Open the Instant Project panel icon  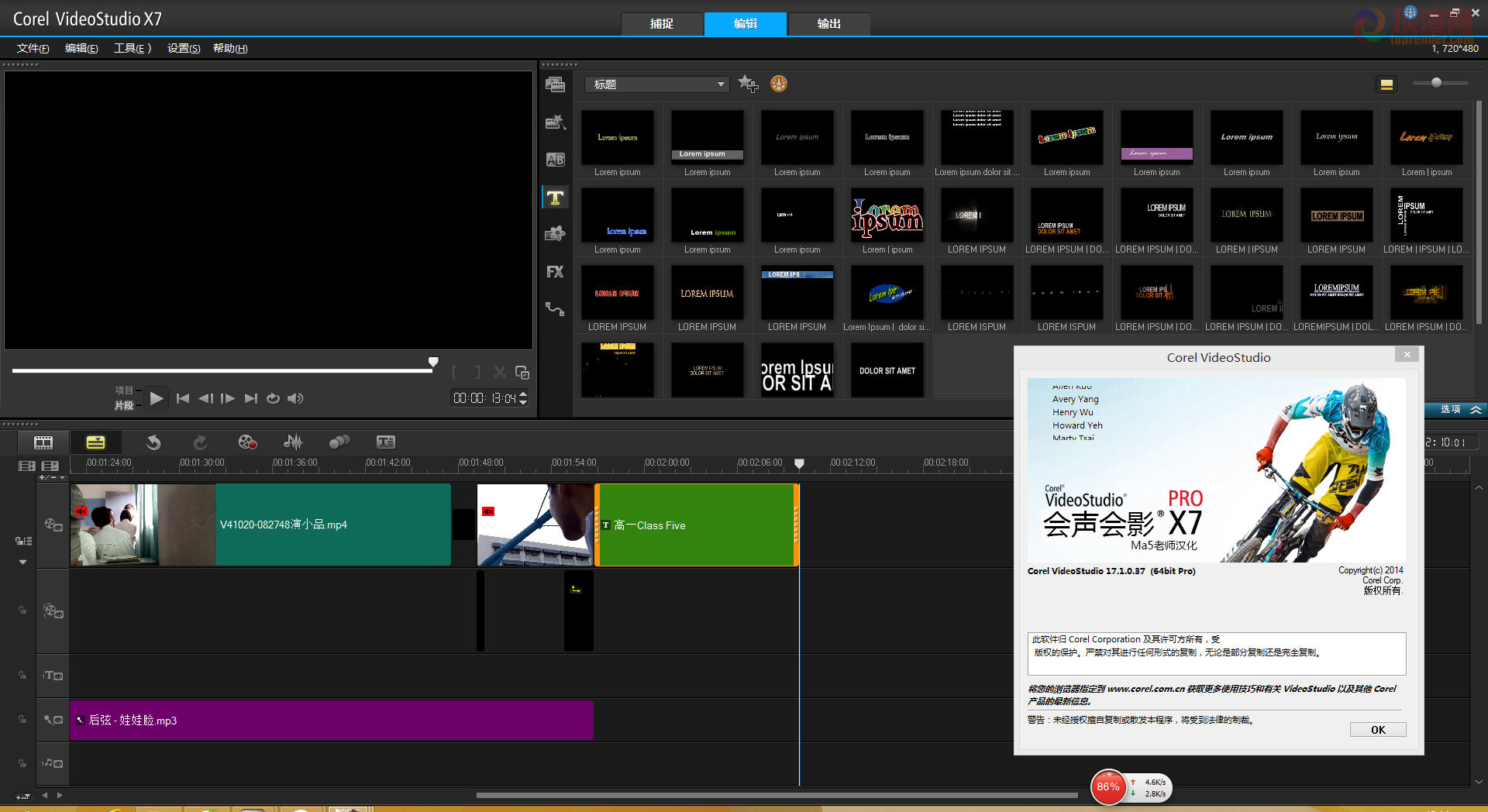[x=555, y=122]
